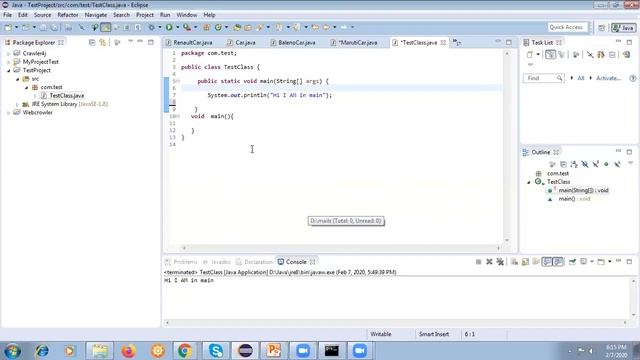Toggle Hide Local Types in the Outline toolbar
The height and width of the screenshot is (360, 640).
(617, 164)
